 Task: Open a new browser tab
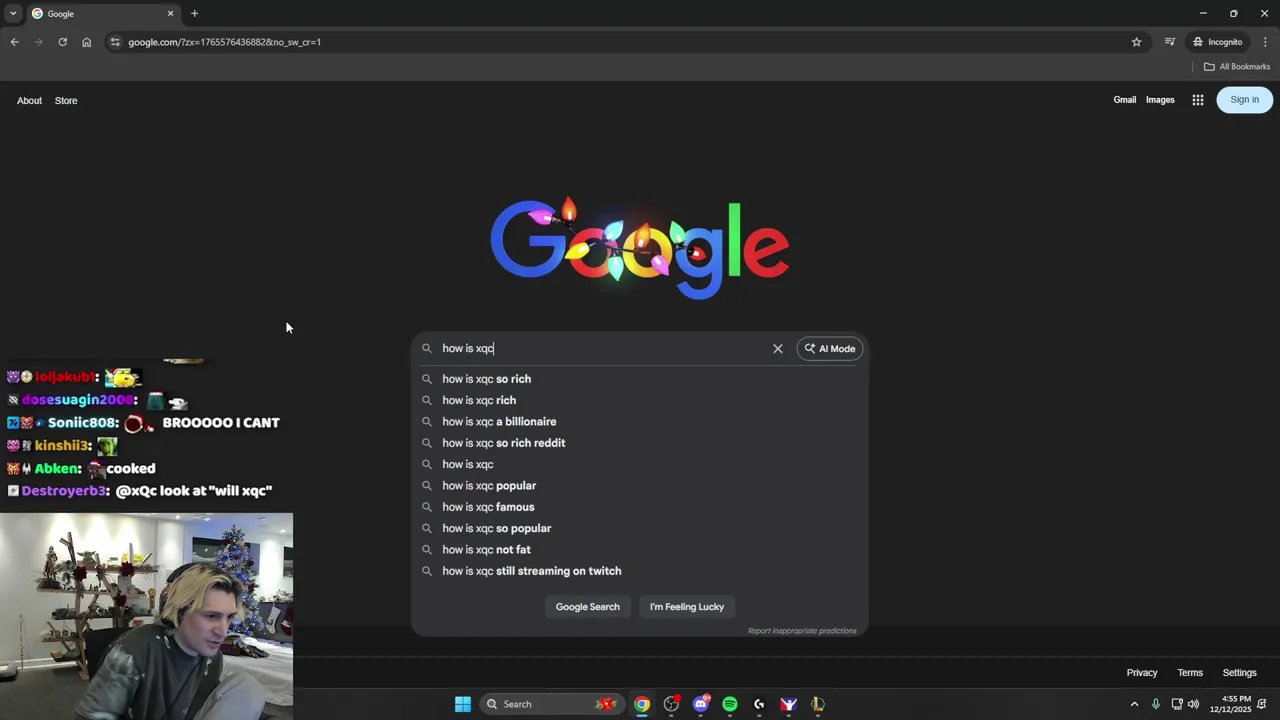(x=194, y=14)
